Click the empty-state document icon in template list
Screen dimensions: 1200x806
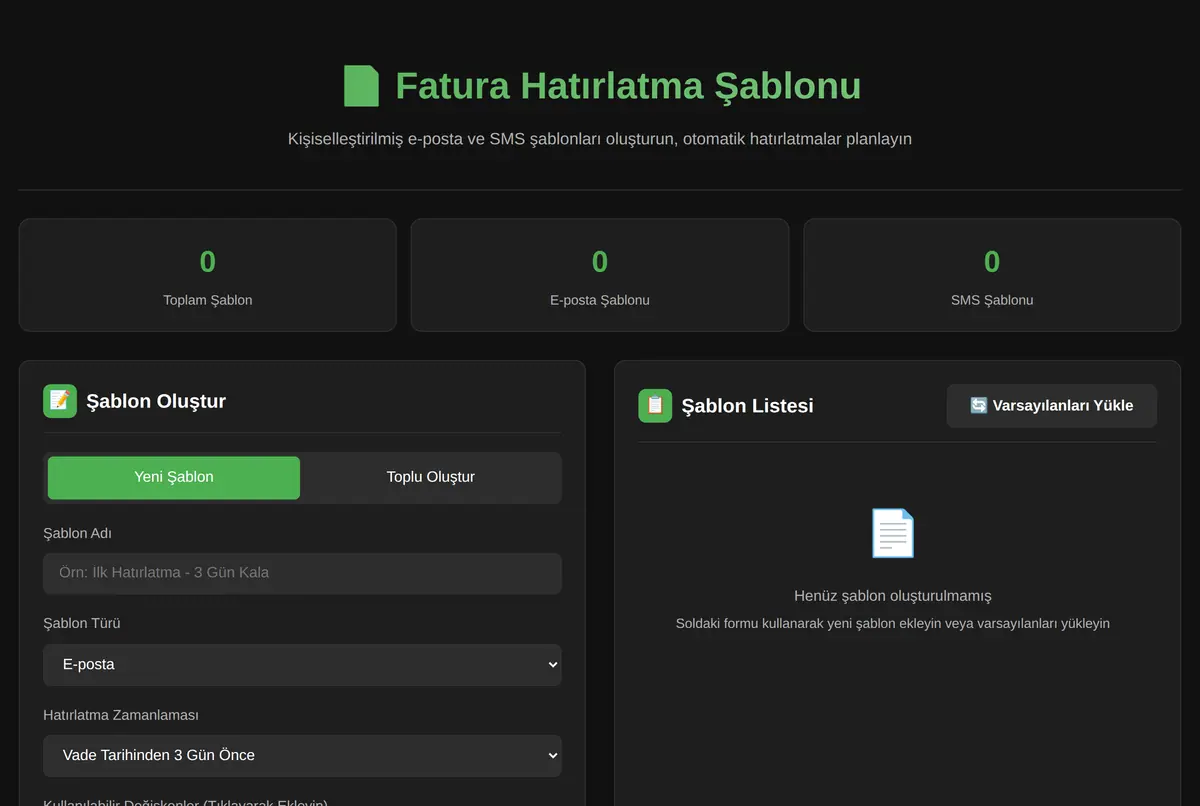[892, 533]
